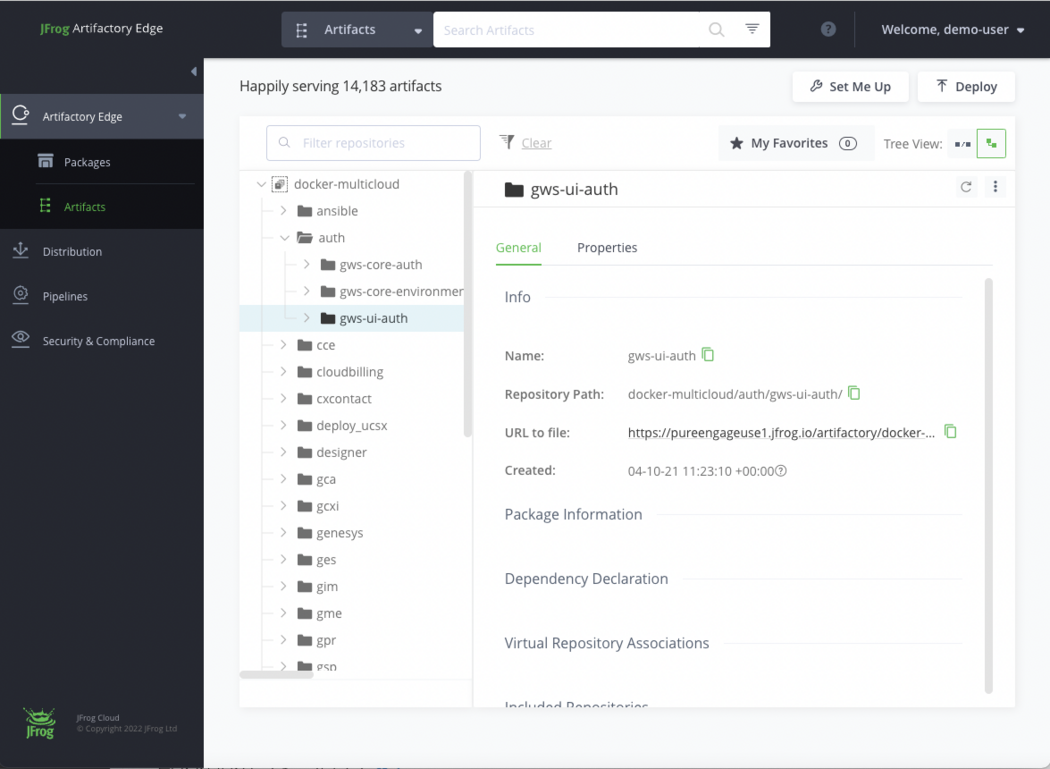This screenshot has height=769, width=1050.
Task: Click the JFrog Artifactory Edge logo
Action: [101, 28]
